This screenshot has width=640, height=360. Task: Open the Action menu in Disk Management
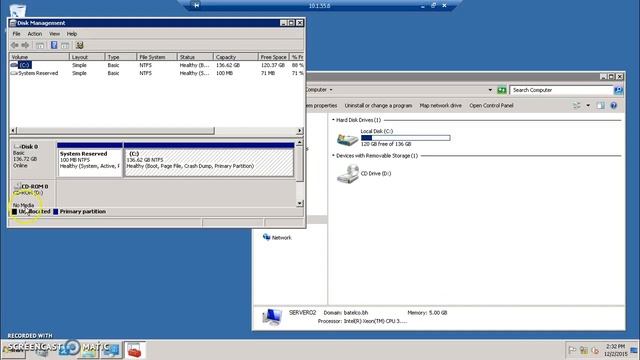tap(35, 34)
